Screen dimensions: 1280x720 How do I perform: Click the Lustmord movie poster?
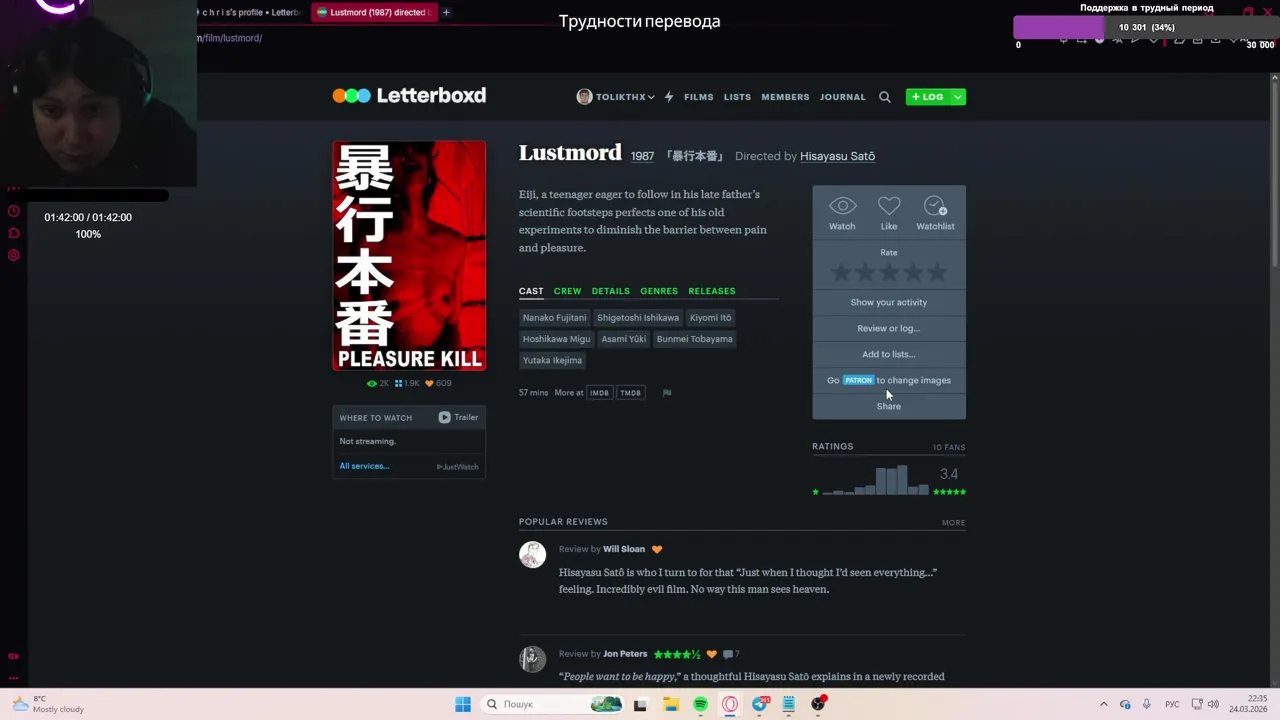coord(409,256)
